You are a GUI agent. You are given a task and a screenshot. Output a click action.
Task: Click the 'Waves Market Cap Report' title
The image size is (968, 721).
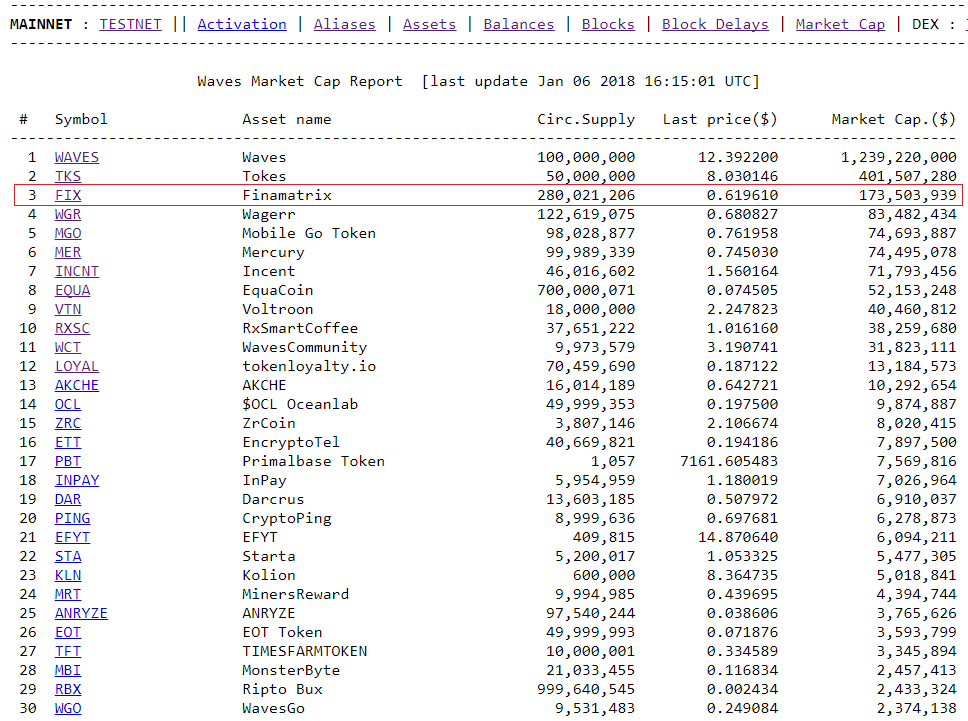tap(299, 81)
